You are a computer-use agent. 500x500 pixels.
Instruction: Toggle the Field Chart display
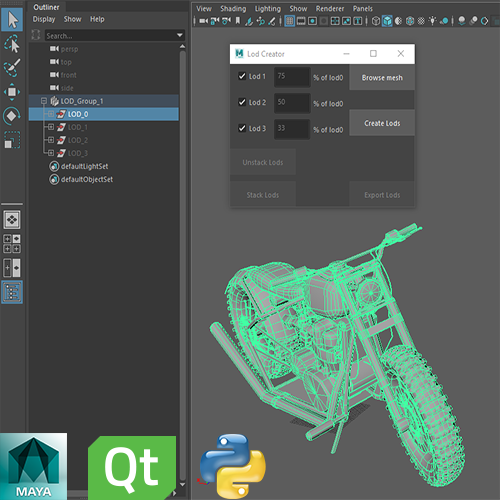click(335, 21)
